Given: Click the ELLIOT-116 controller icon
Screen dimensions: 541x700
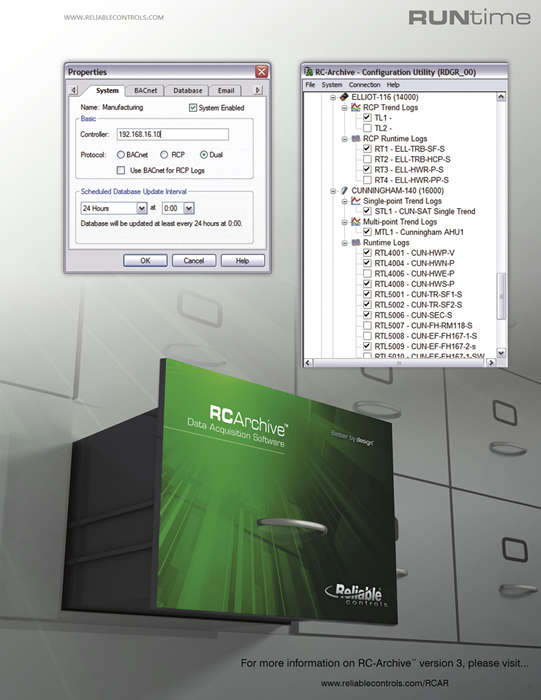Looking at the screenshot, I should pyautogui.click(x=344, y=97).
